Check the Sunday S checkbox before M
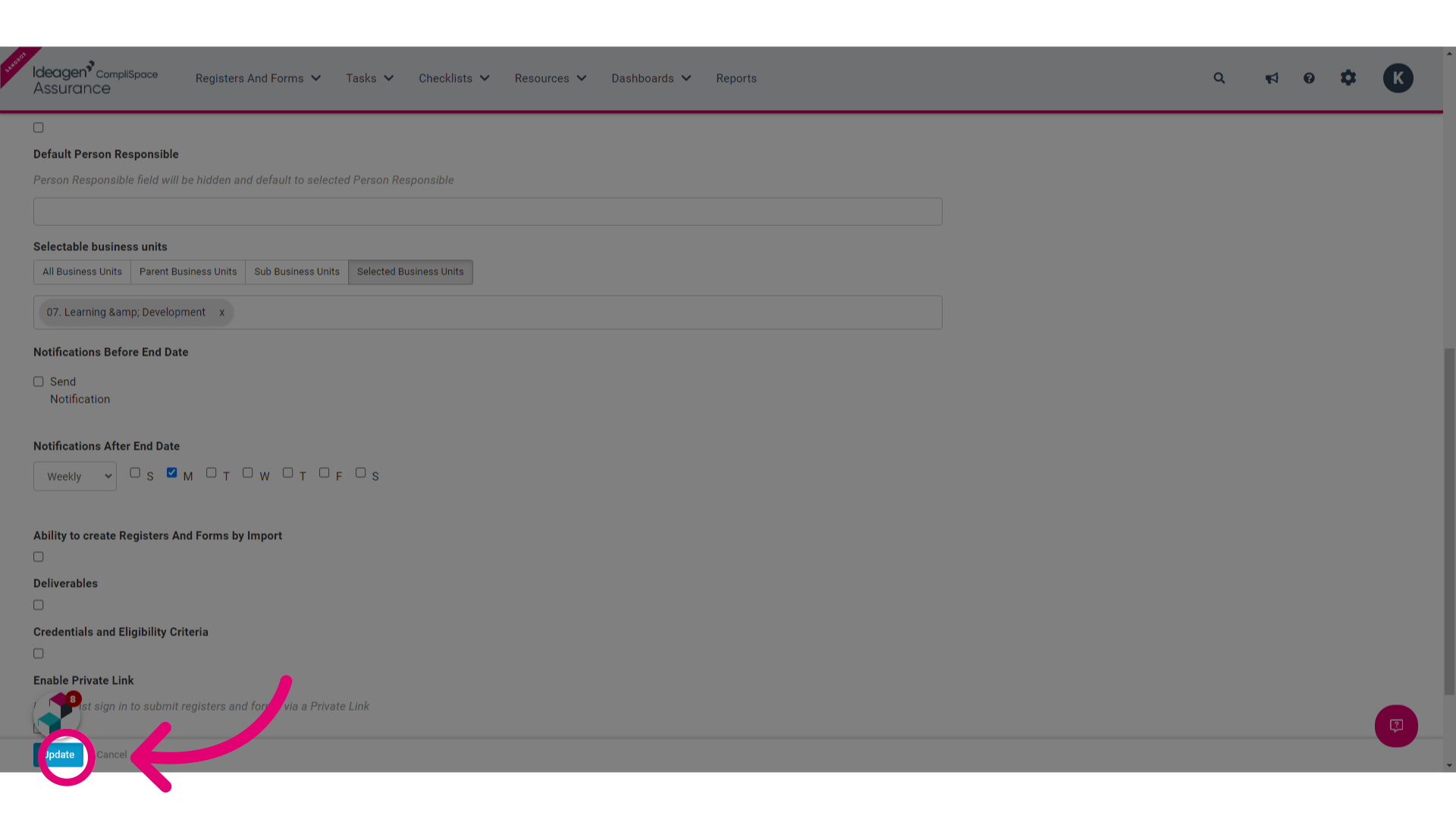 pos(135,472)
